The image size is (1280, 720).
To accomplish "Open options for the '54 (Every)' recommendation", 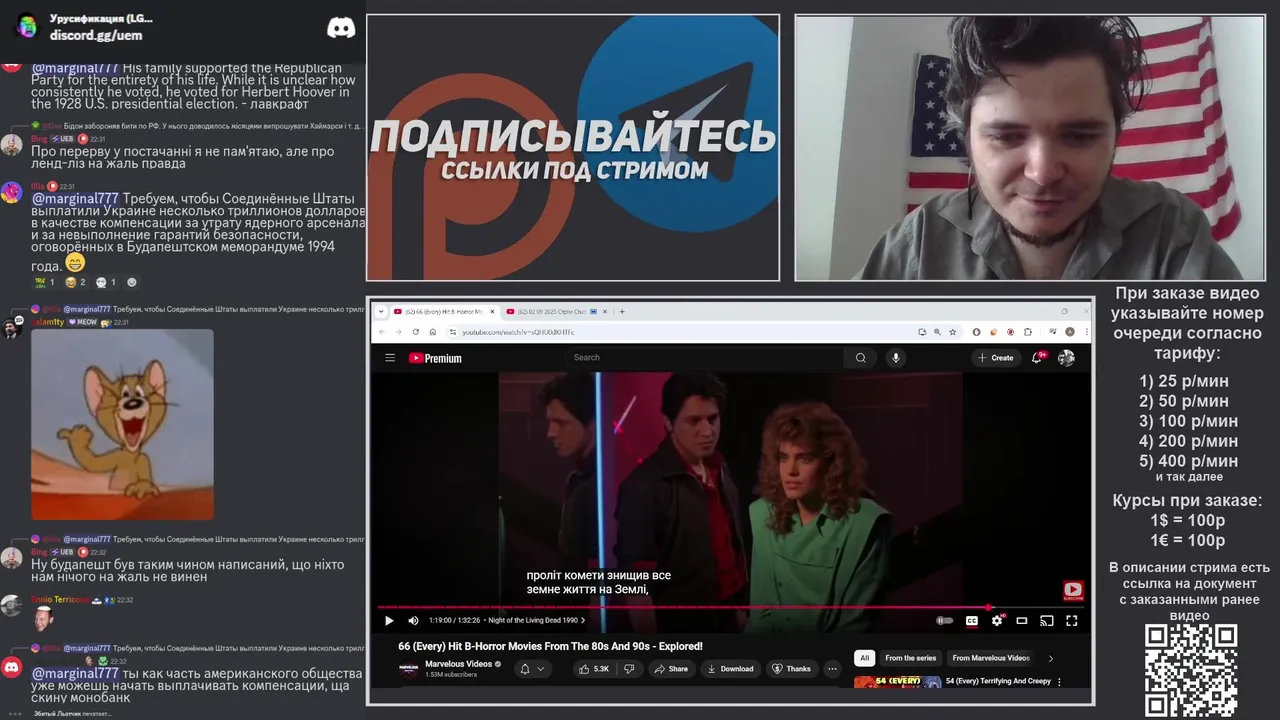I will pos(1059,682).
